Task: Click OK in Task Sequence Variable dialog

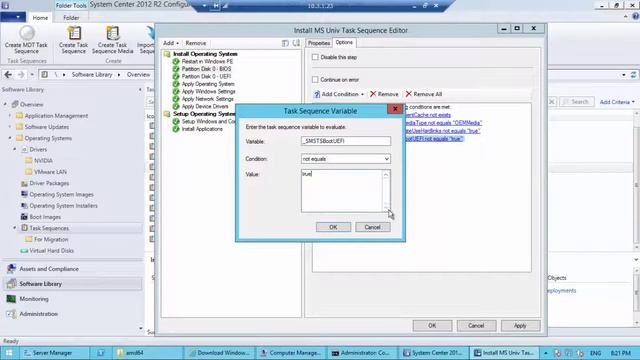Action: click(333, 227)
